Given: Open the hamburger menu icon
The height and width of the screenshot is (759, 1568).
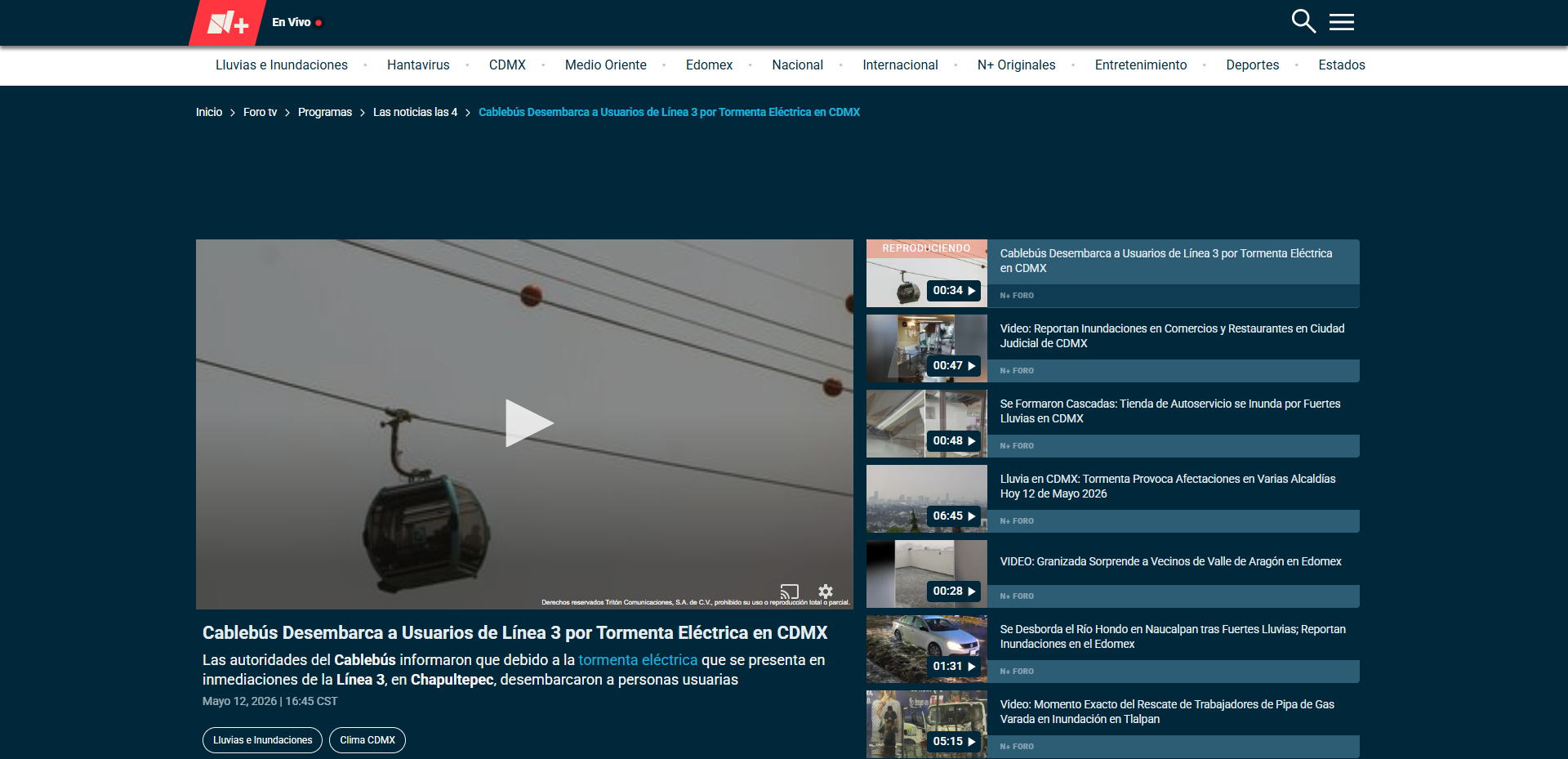Looking at the screenshot, I should (x=1342, y=22).
